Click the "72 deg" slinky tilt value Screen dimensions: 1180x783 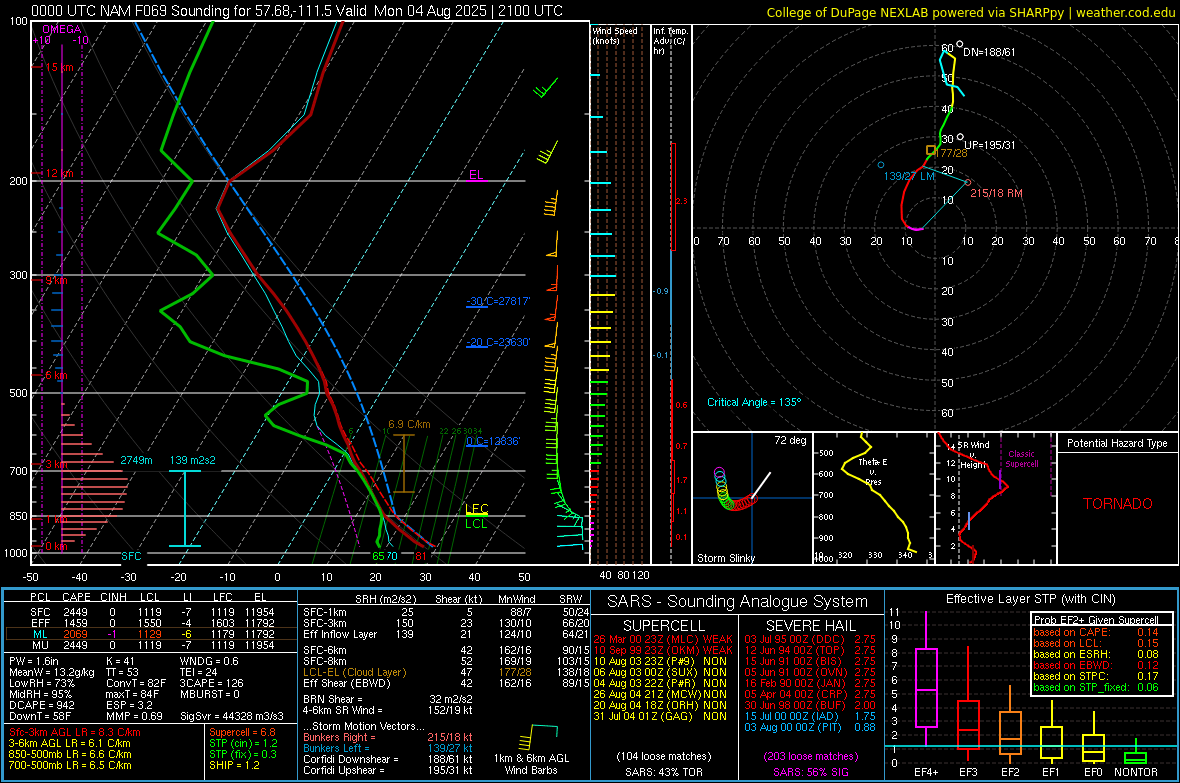click(790, 440)
